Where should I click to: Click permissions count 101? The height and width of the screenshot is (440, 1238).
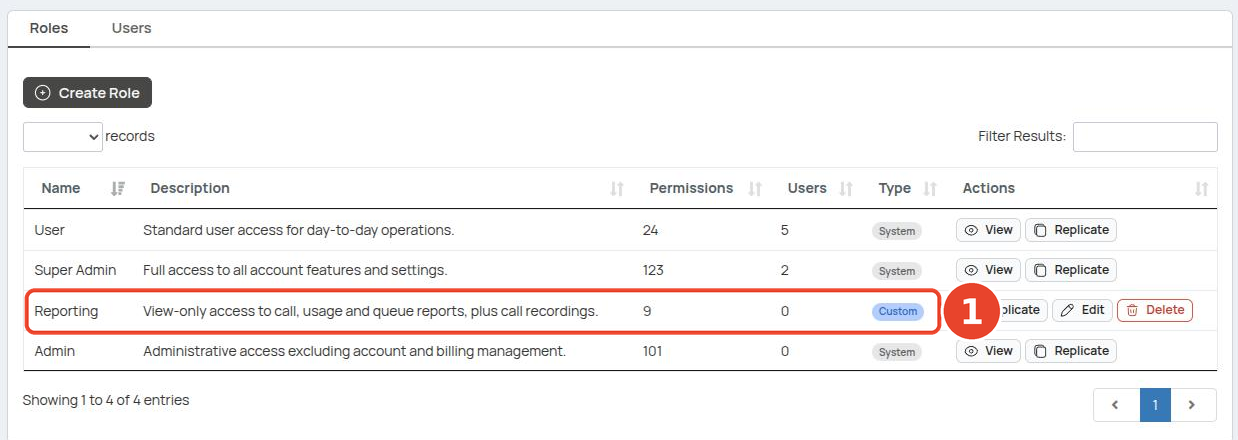click(x=653, y=351)
